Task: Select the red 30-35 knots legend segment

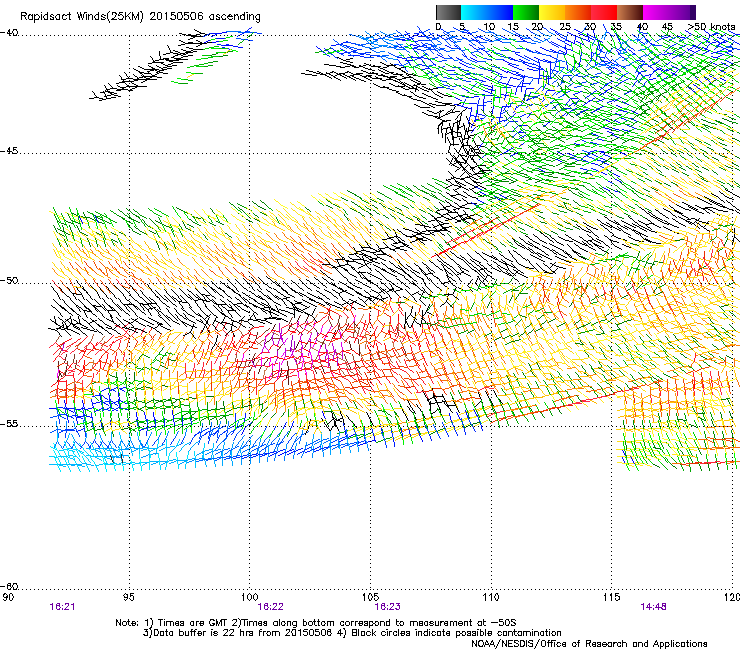Action: pyautogui.click(x=604, y=12)
